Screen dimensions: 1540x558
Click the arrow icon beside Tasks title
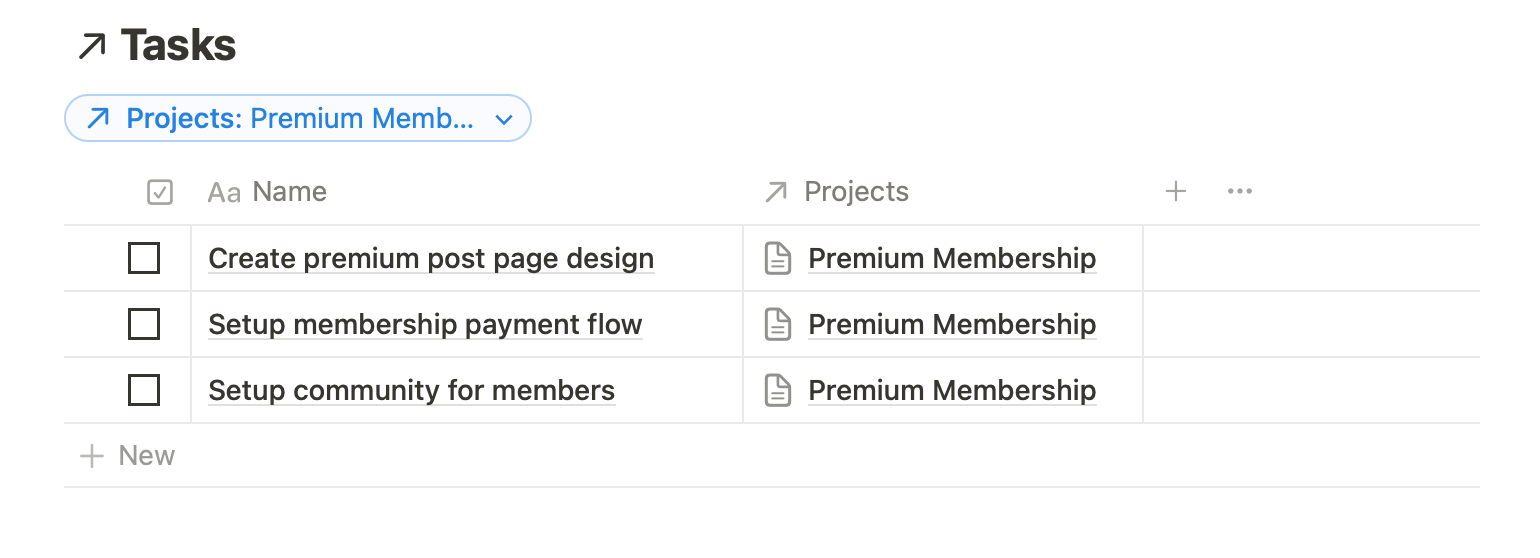pos(93,46)
